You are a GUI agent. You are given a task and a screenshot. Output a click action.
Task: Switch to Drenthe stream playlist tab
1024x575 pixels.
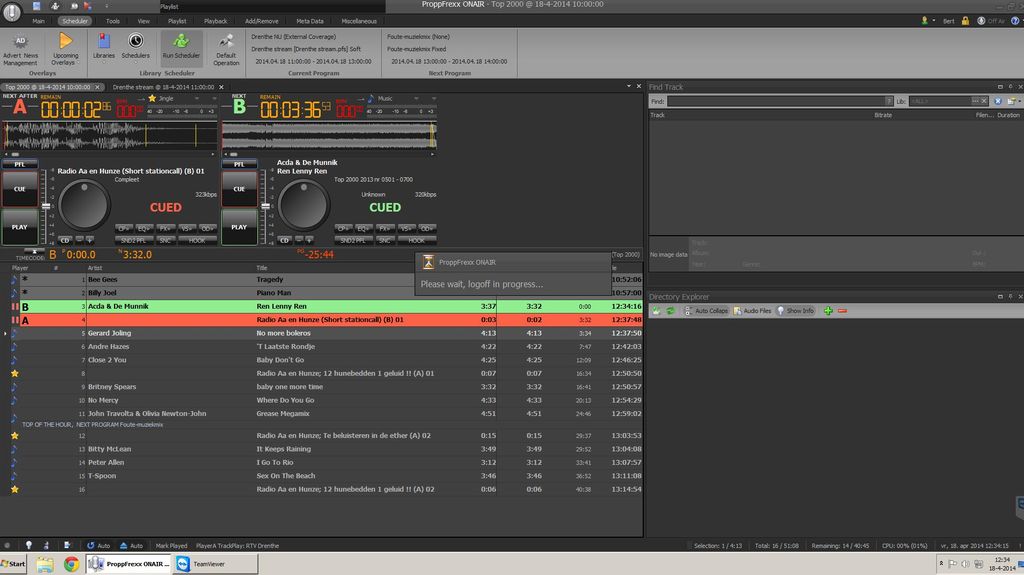pyautogui.click(x=163, y=87)
